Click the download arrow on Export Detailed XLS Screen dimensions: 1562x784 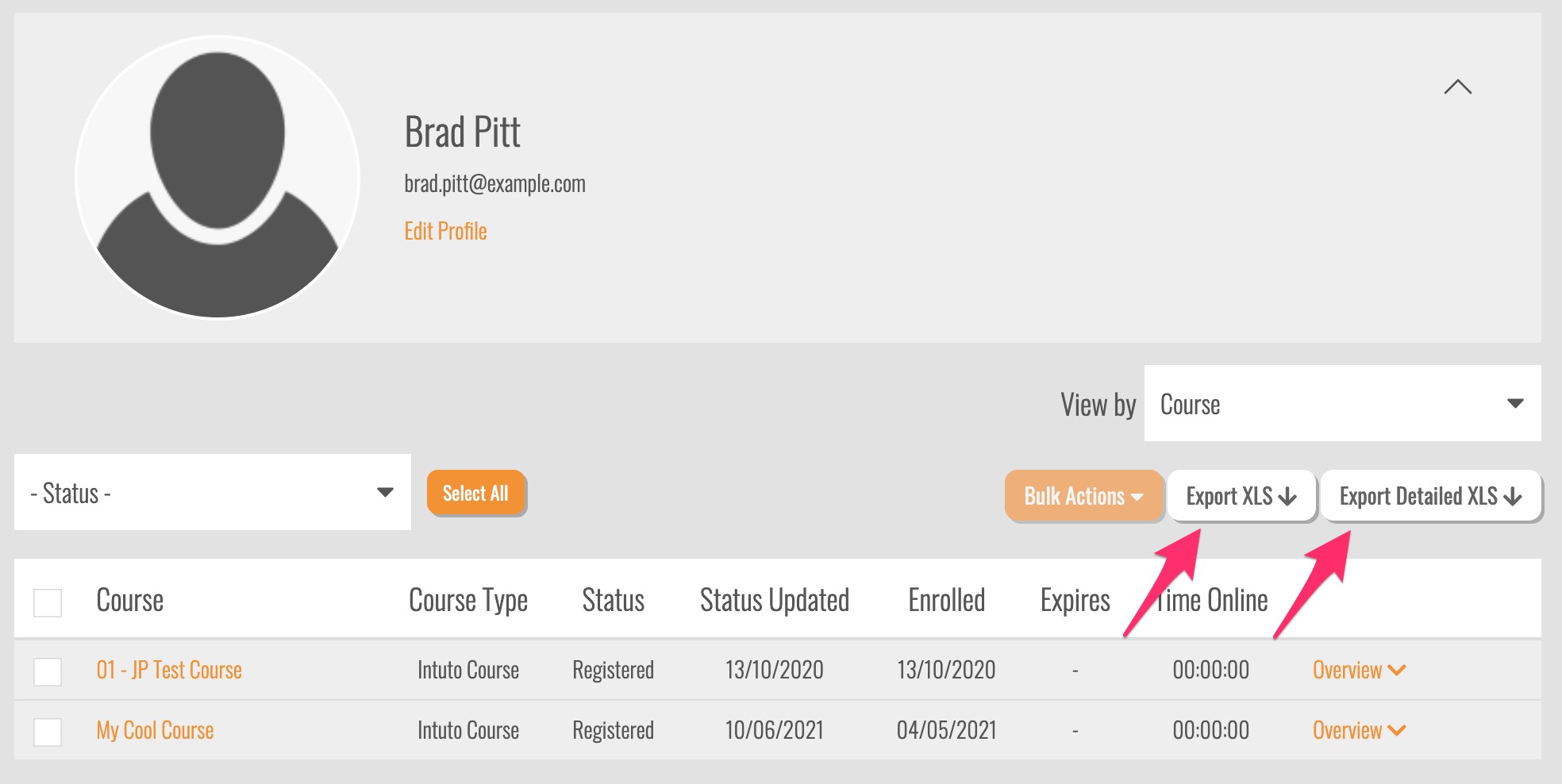pyautogui.click(x=1513, y=497)
